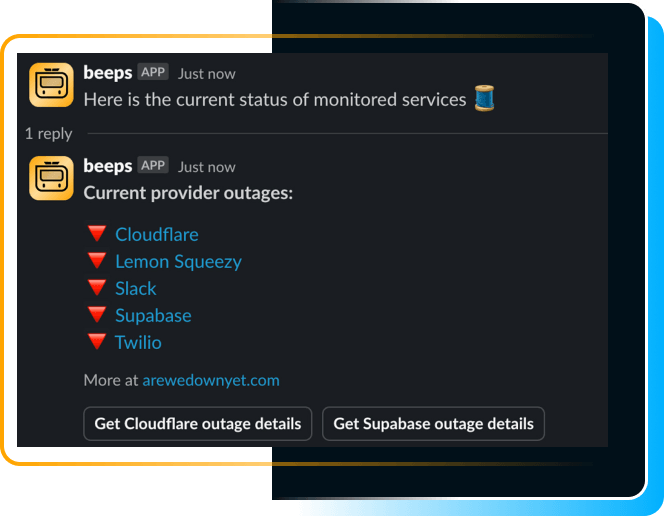Click the red triangle beside Twilio
664x516 pixels.
(97, 342)
